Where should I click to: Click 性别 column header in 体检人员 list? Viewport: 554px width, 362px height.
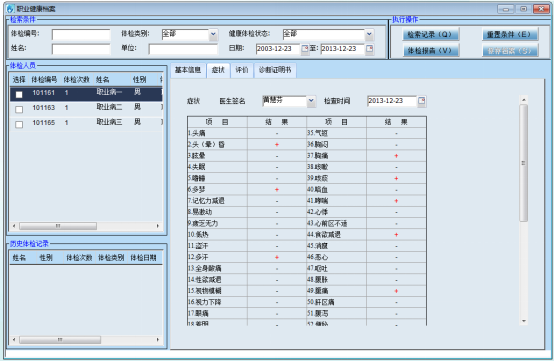coord(140,79)
